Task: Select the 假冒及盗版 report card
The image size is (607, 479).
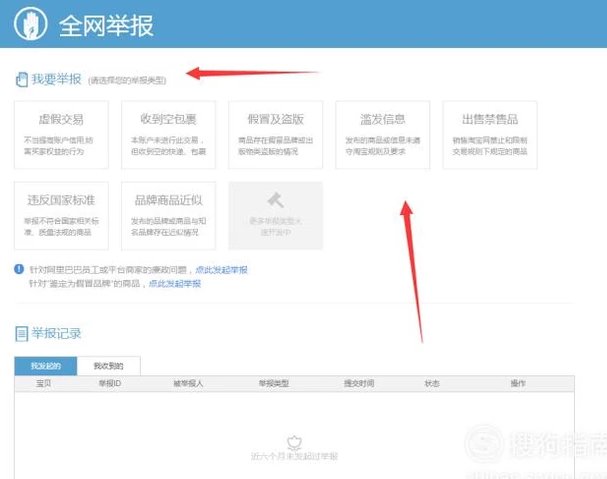Action: click(x=276, y=135)
